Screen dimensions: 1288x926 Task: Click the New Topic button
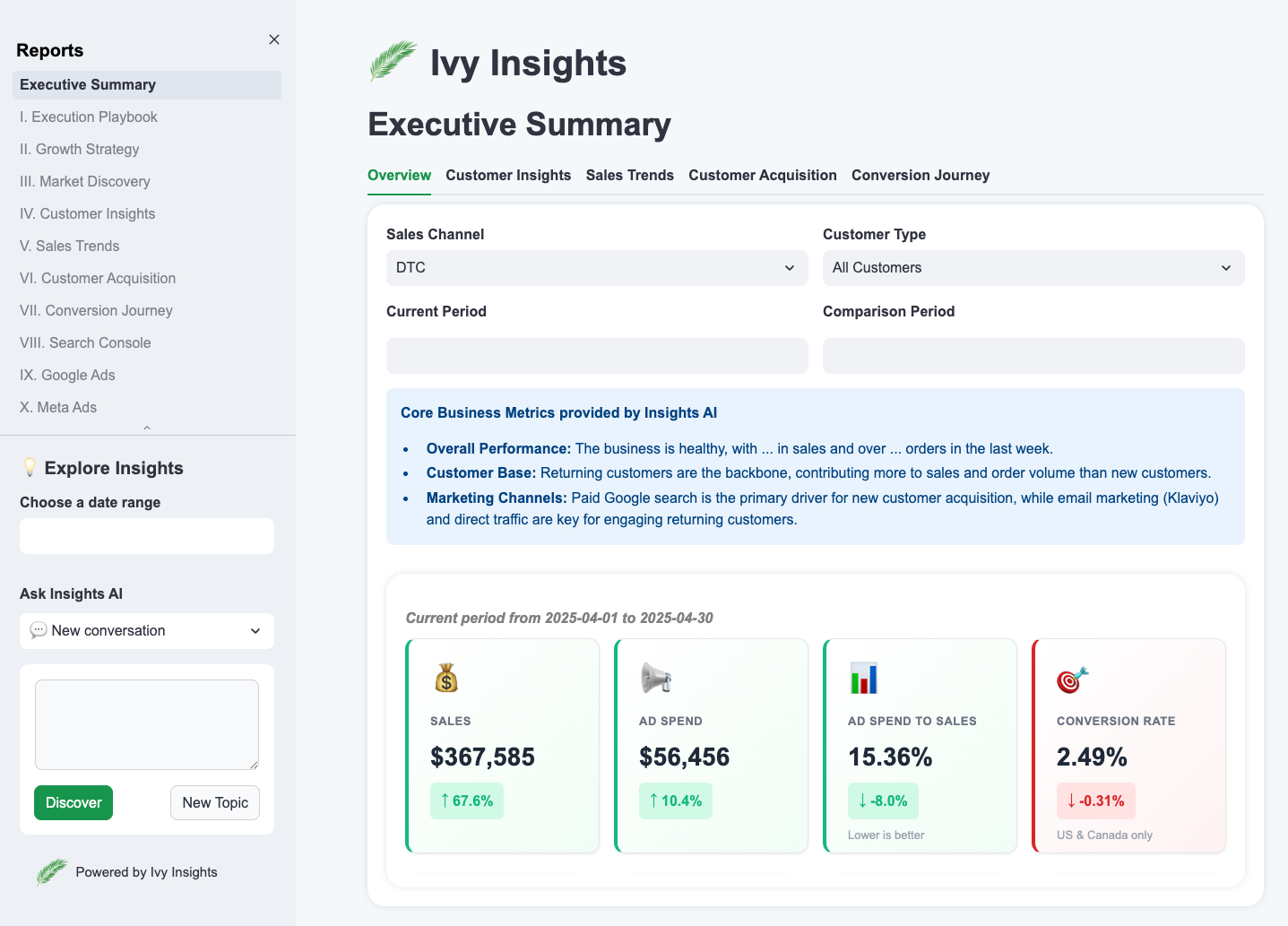click(215, 802)
